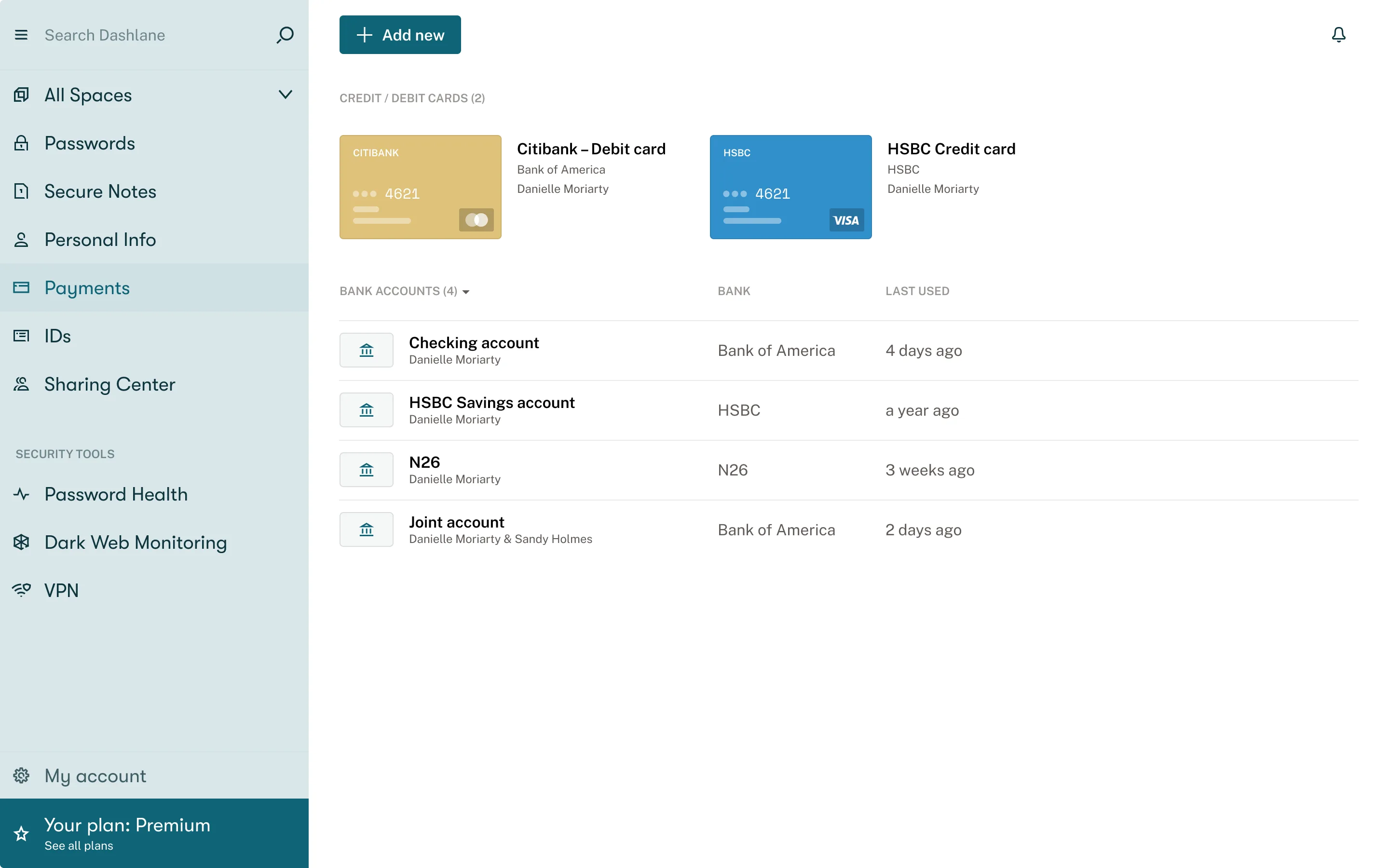Sort by the BANK column header
The height and width of the screenshot is (868, 1389).
pos(734,291)
